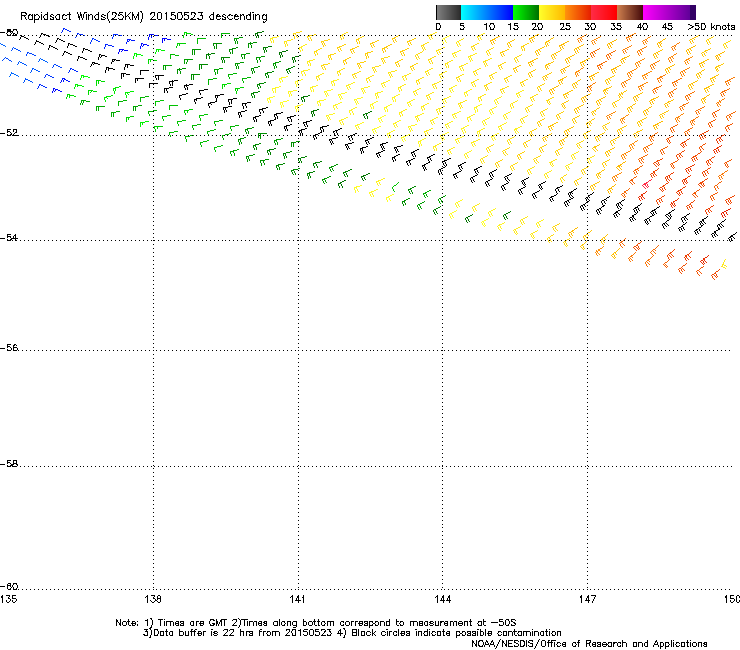Viewport: 740px width, 650px height.
Task: Click the latitude label '-58'
Action: [9, 464]
